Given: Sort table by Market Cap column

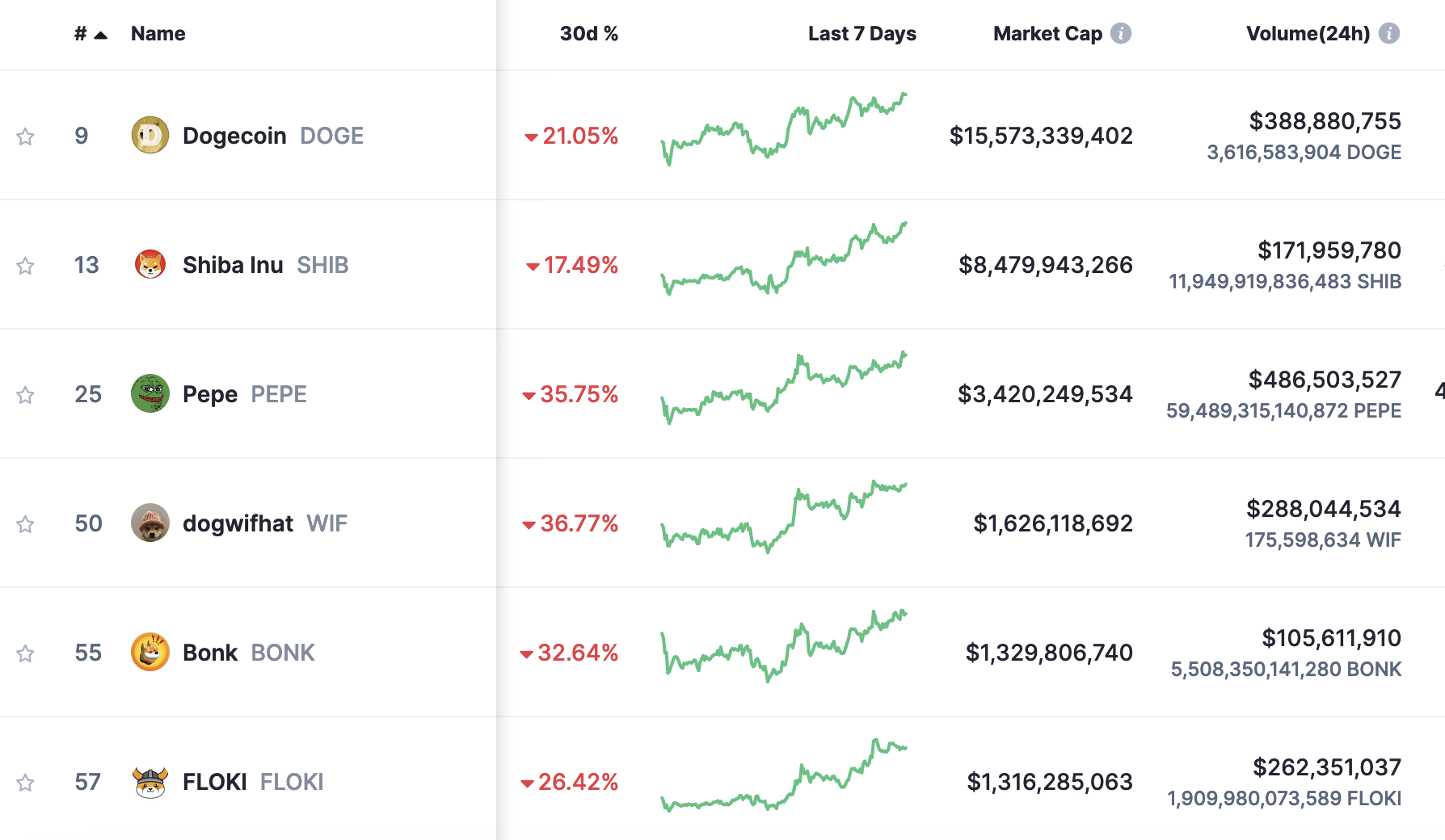Looking at the screenshot, I should (x=1048, y=34).
